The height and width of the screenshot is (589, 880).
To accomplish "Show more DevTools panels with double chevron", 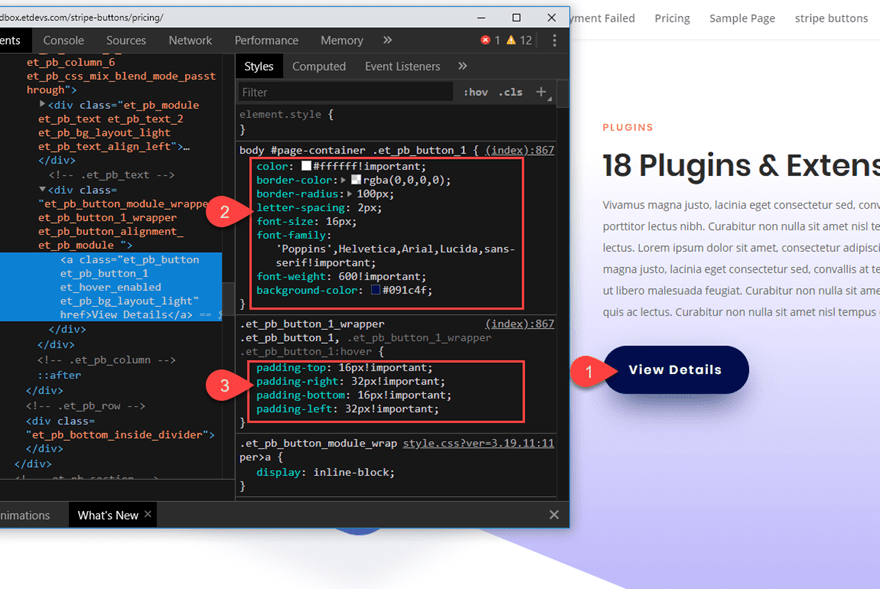I will pos(388,40).
